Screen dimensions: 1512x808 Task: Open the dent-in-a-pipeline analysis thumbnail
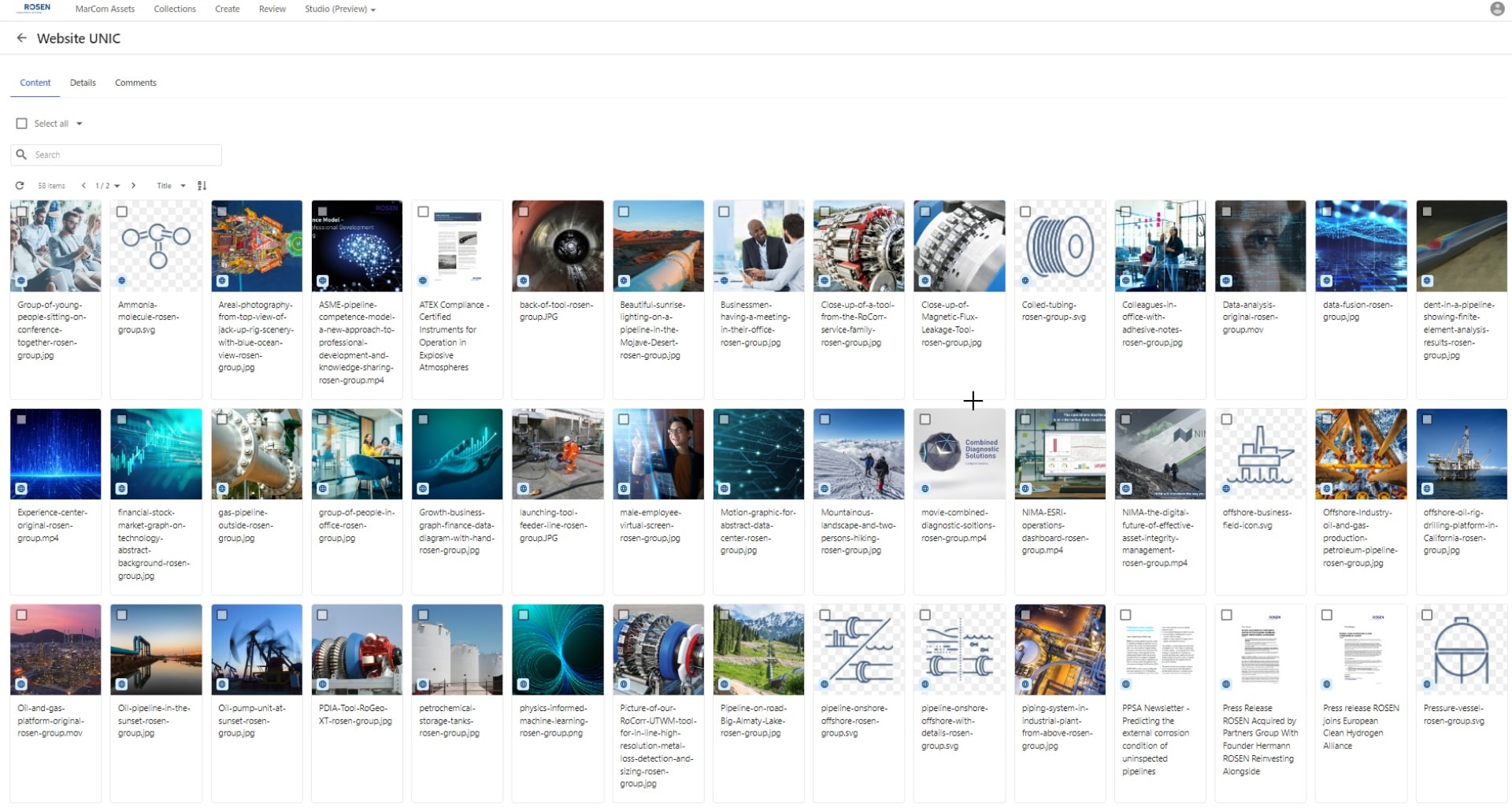[x=1462, y=246]
